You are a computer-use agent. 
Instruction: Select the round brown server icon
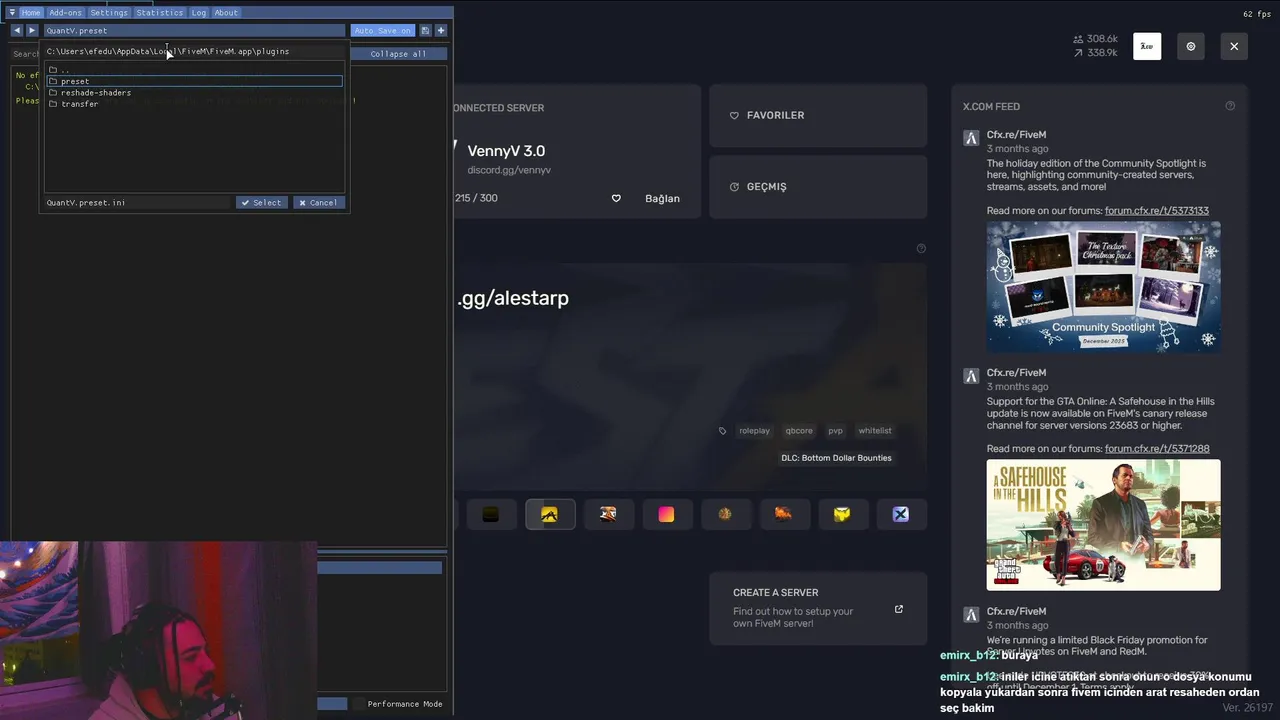click(725, 514)
